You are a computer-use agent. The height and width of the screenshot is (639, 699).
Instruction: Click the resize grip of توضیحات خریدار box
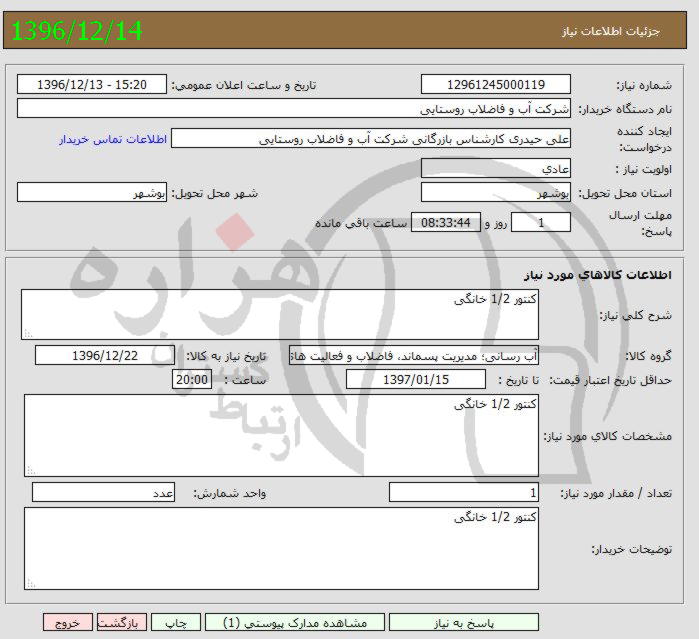tap(31, 583)
